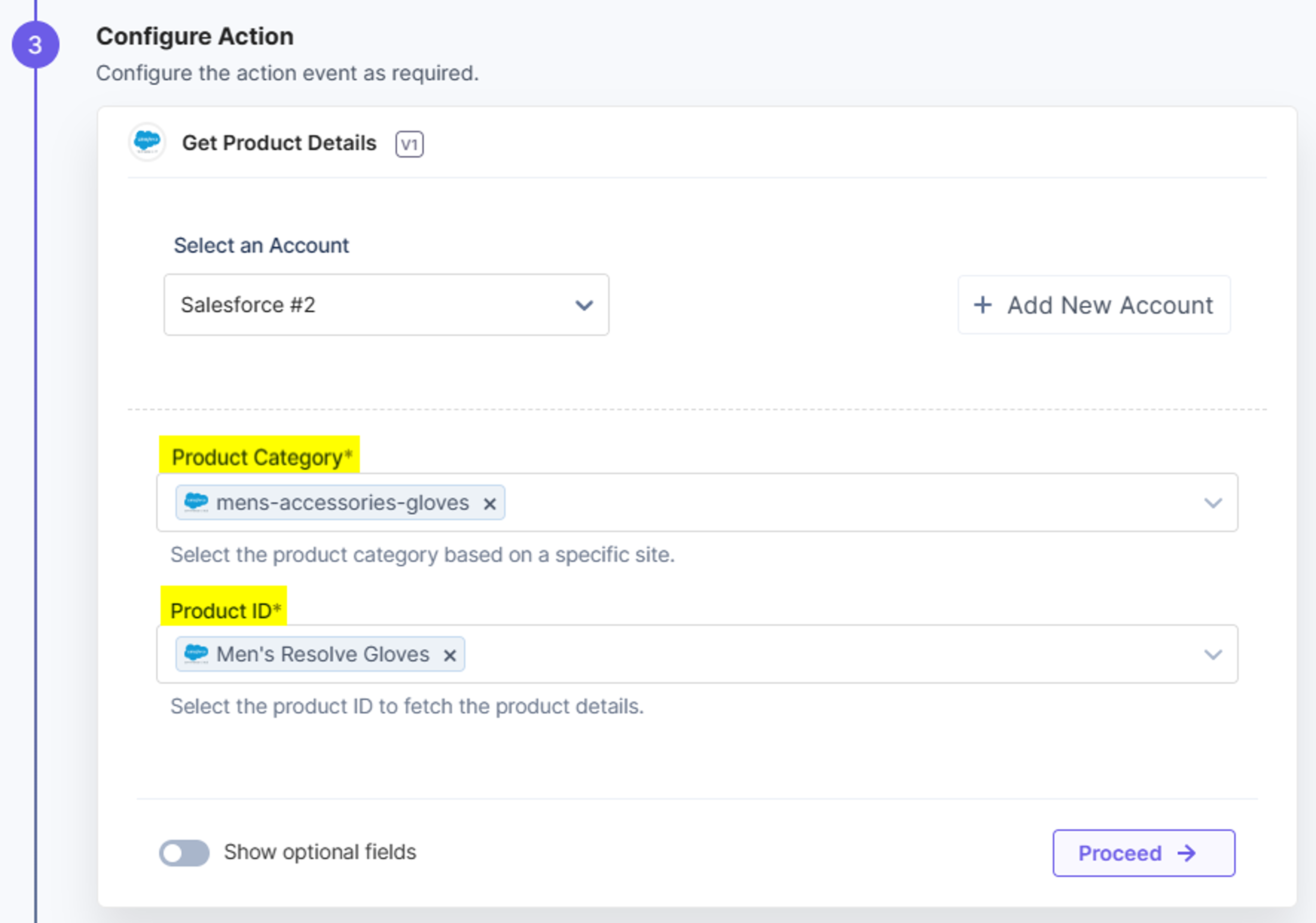Toggle Show optional fields switch

[x=184, y=852]
